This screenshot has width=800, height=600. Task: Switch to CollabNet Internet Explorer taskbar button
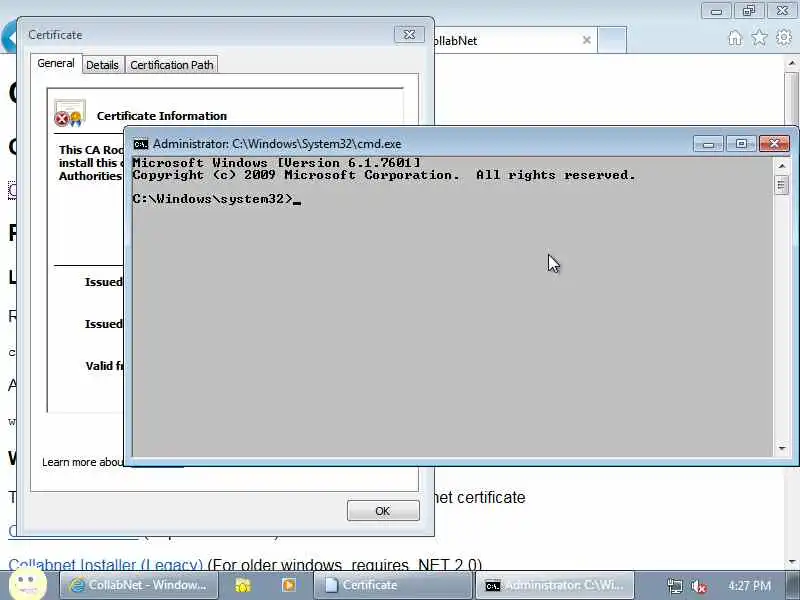coord(139,585)
